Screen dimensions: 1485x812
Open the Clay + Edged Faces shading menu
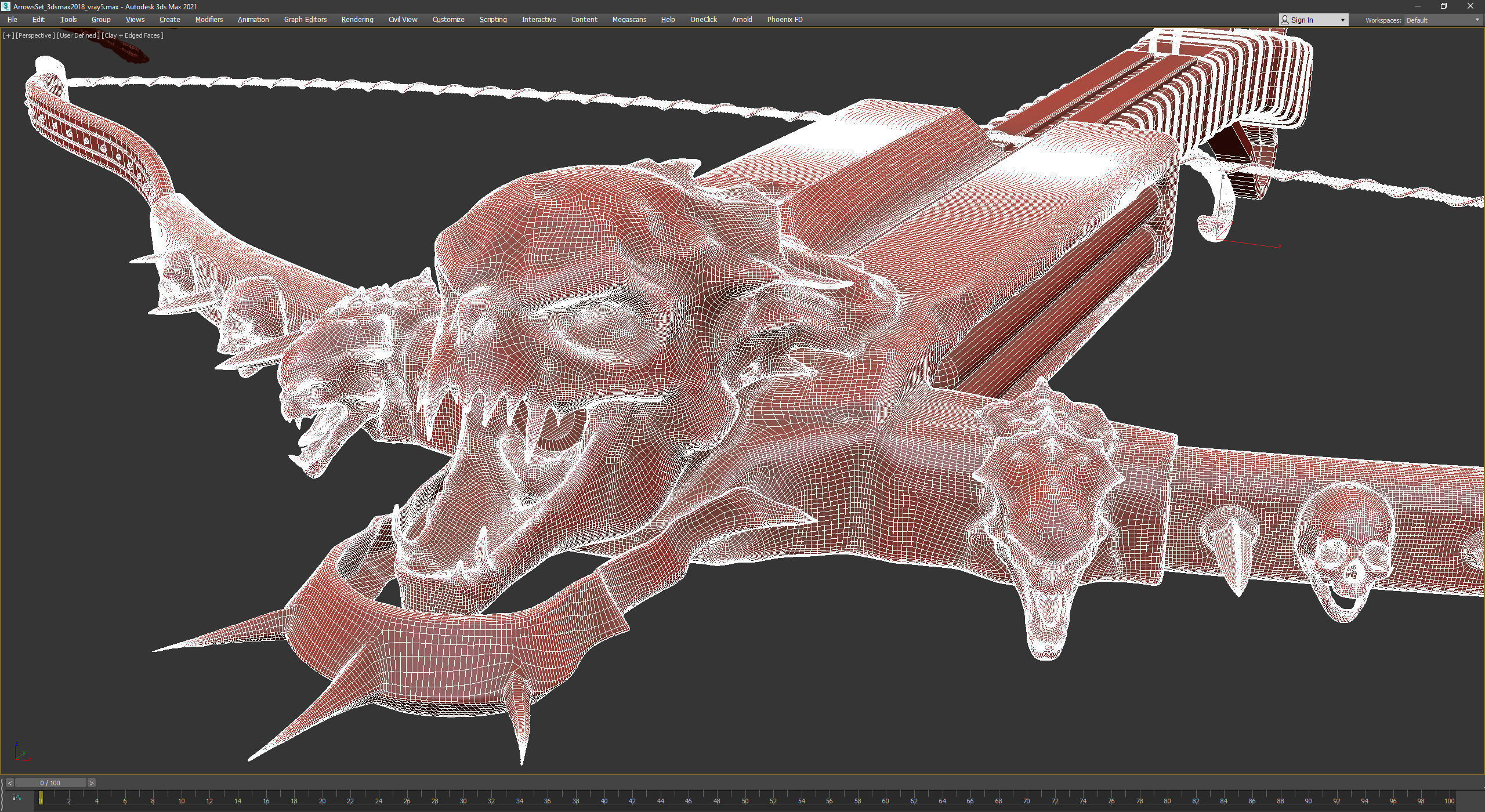click(132, 35)
